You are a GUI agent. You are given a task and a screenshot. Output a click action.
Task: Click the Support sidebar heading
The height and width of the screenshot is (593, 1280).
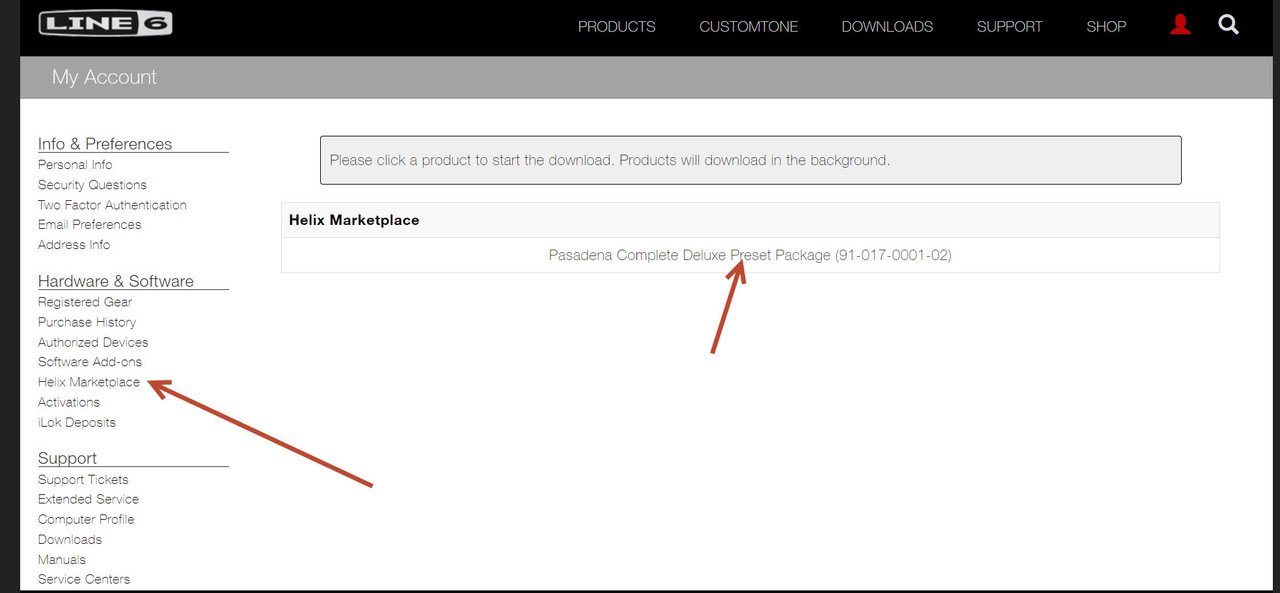click(x=67, y=458)
